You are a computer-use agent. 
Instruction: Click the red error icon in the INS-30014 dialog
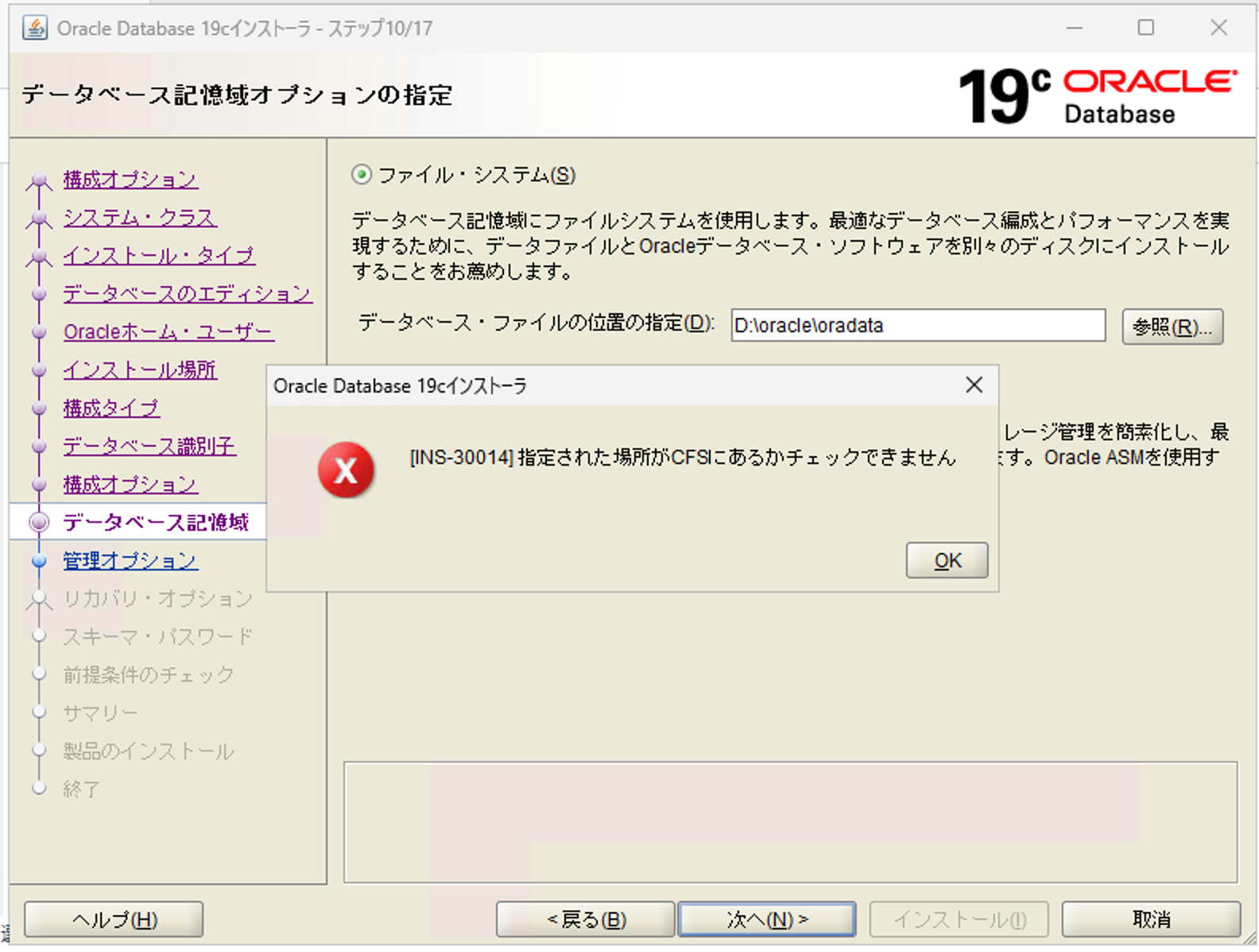pos(346,470)
